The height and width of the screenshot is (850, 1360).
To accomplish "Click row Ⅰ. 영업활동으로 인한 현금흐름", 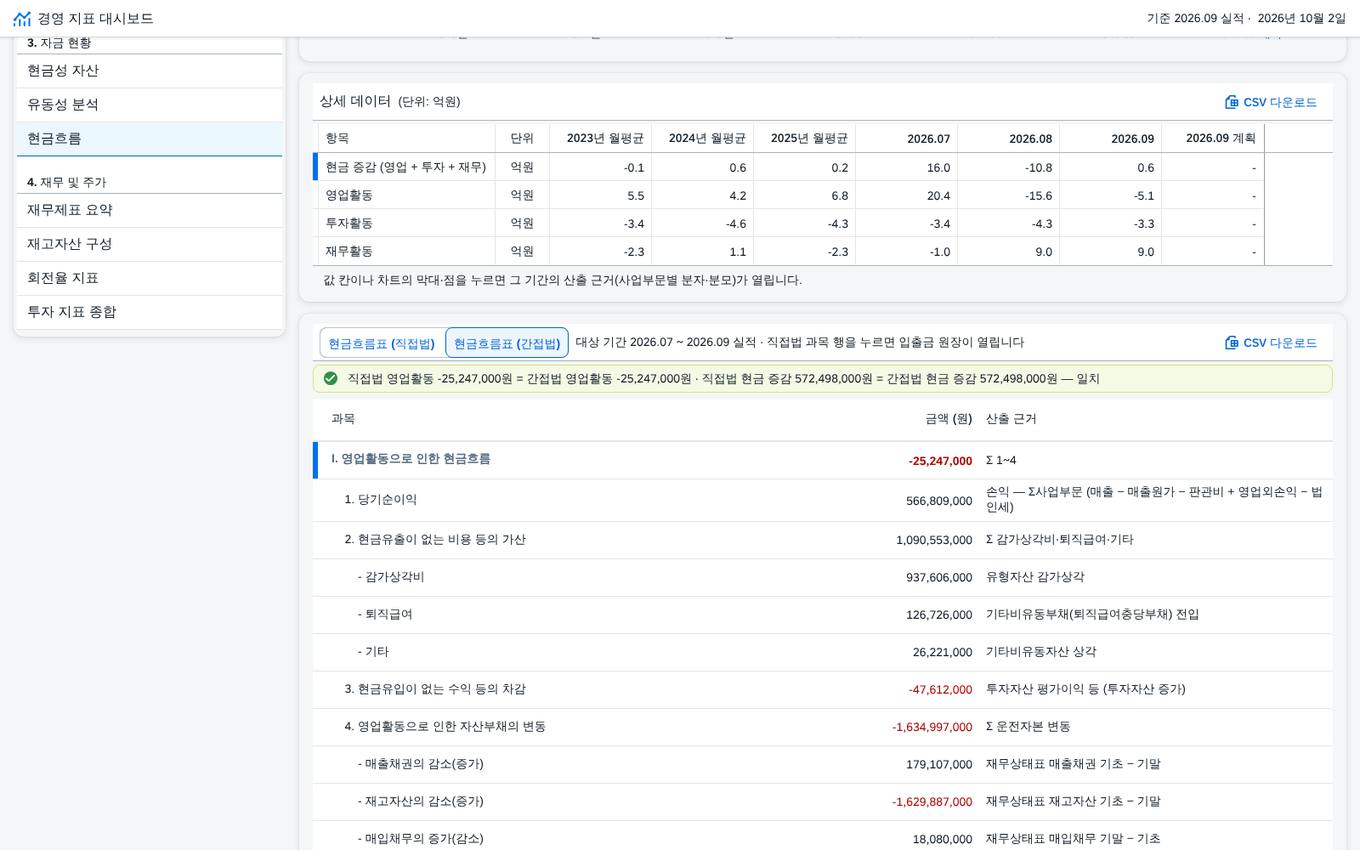I will [823, 460].
